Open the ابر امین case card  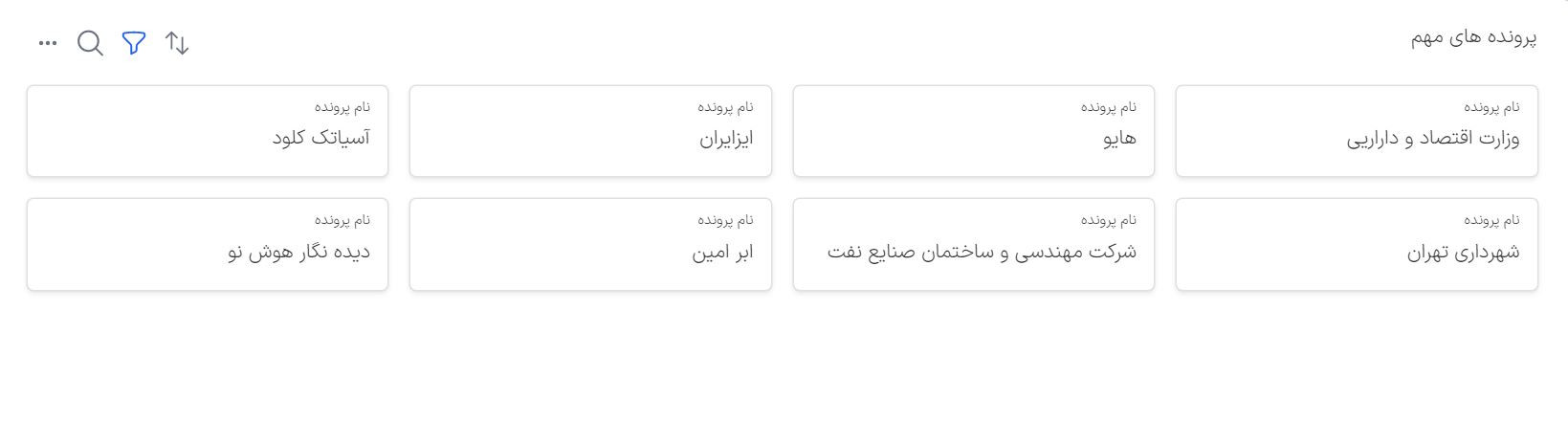point(590,244)
